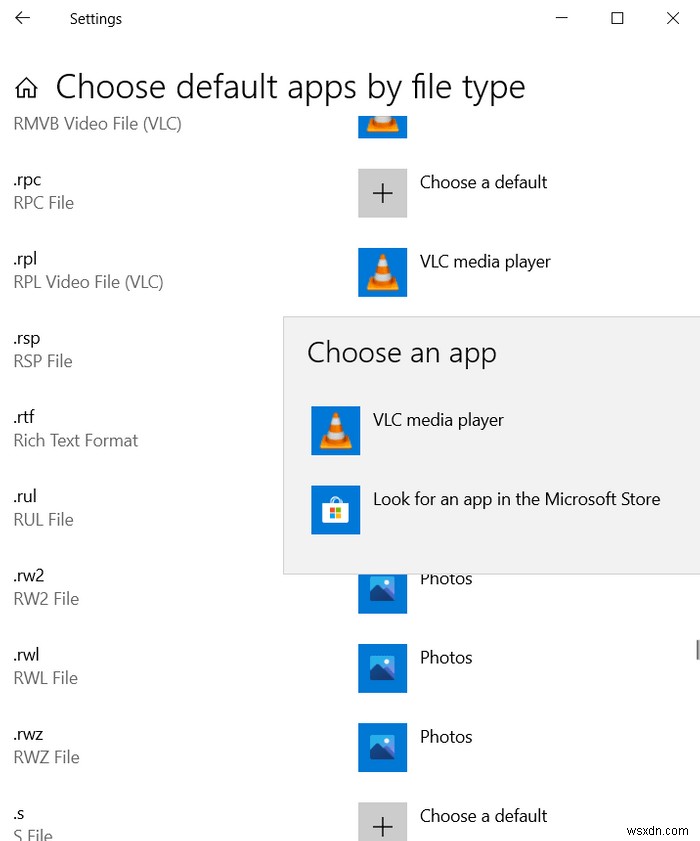Click the .rtf extension label

click(x=24, y=417)
